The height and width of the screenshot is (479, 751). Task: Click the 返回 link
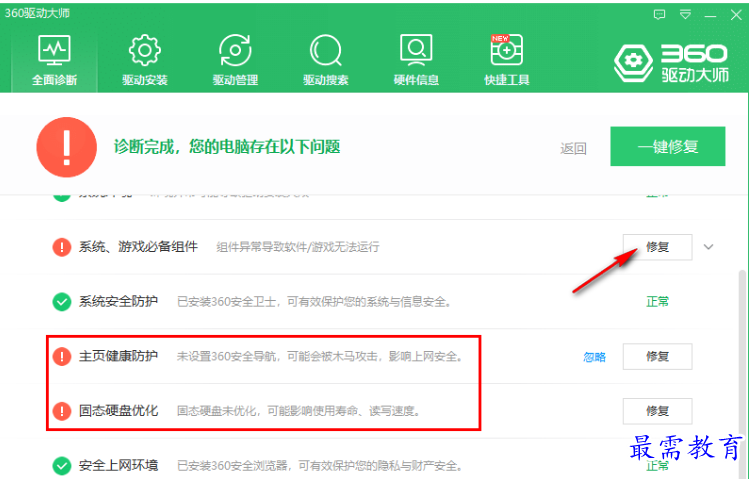click(x=573, y=148)
